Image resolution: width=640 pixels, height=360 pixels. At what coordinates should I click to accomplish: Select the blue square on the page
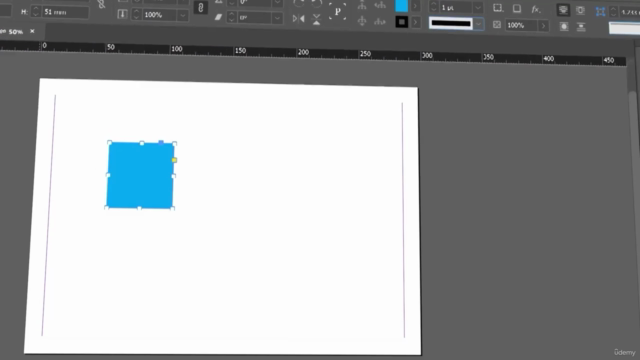coord(140,176)
